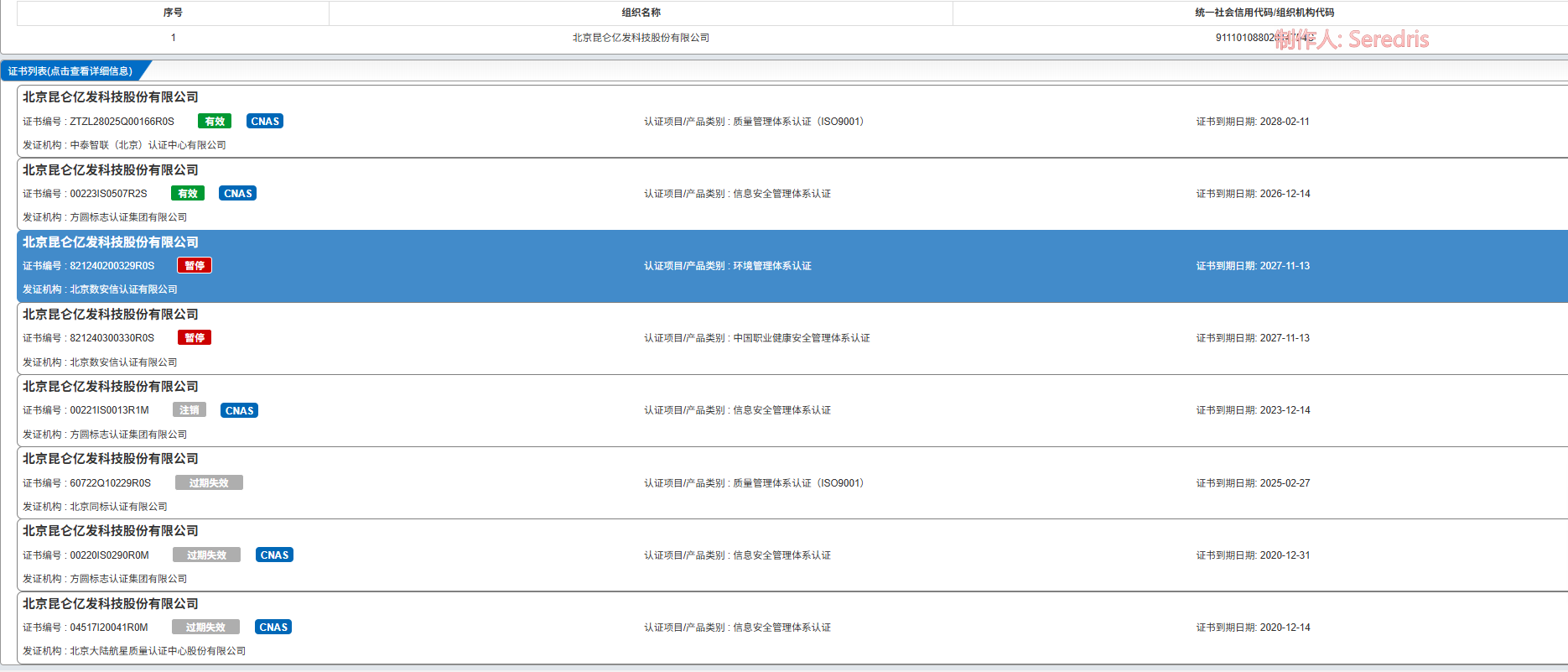Viewport: 1568px width, 672px height.
Task: Click the CNAS badge for certificate 04517I20041R0M
Action: [273, 628]
